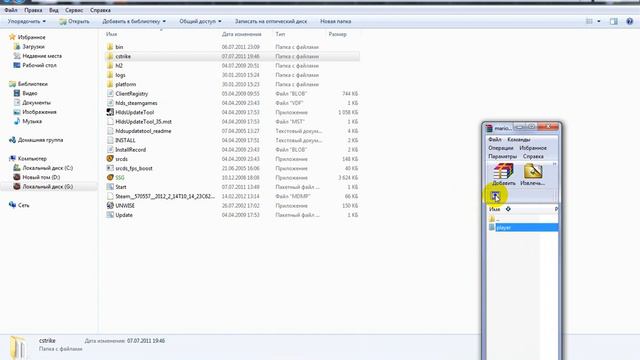Open Локальный диск (C:)
Viewport: 640px width, 360px height.
[47, 168]
